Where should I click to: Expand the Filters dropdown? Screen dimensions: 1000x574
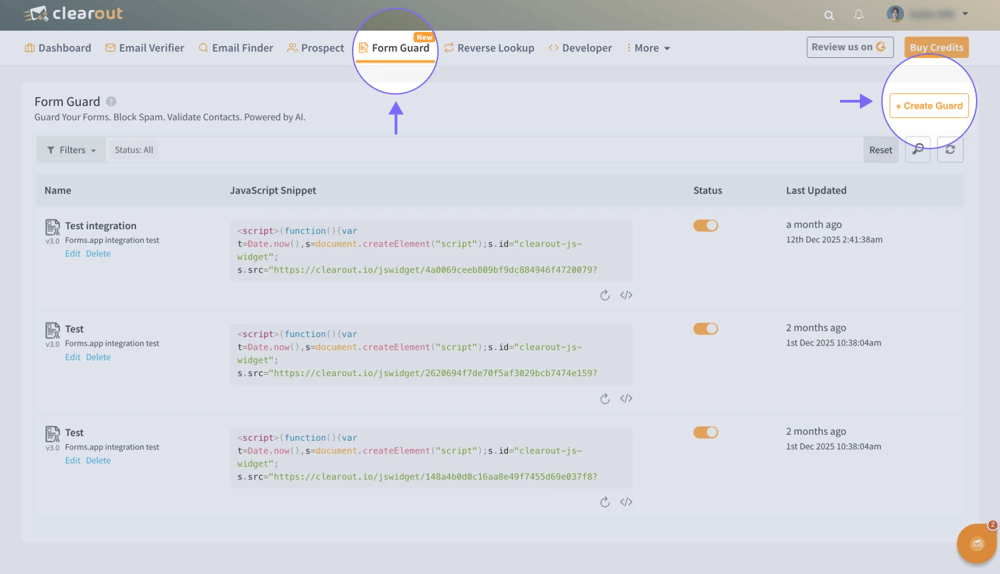[x=71, y=150]
